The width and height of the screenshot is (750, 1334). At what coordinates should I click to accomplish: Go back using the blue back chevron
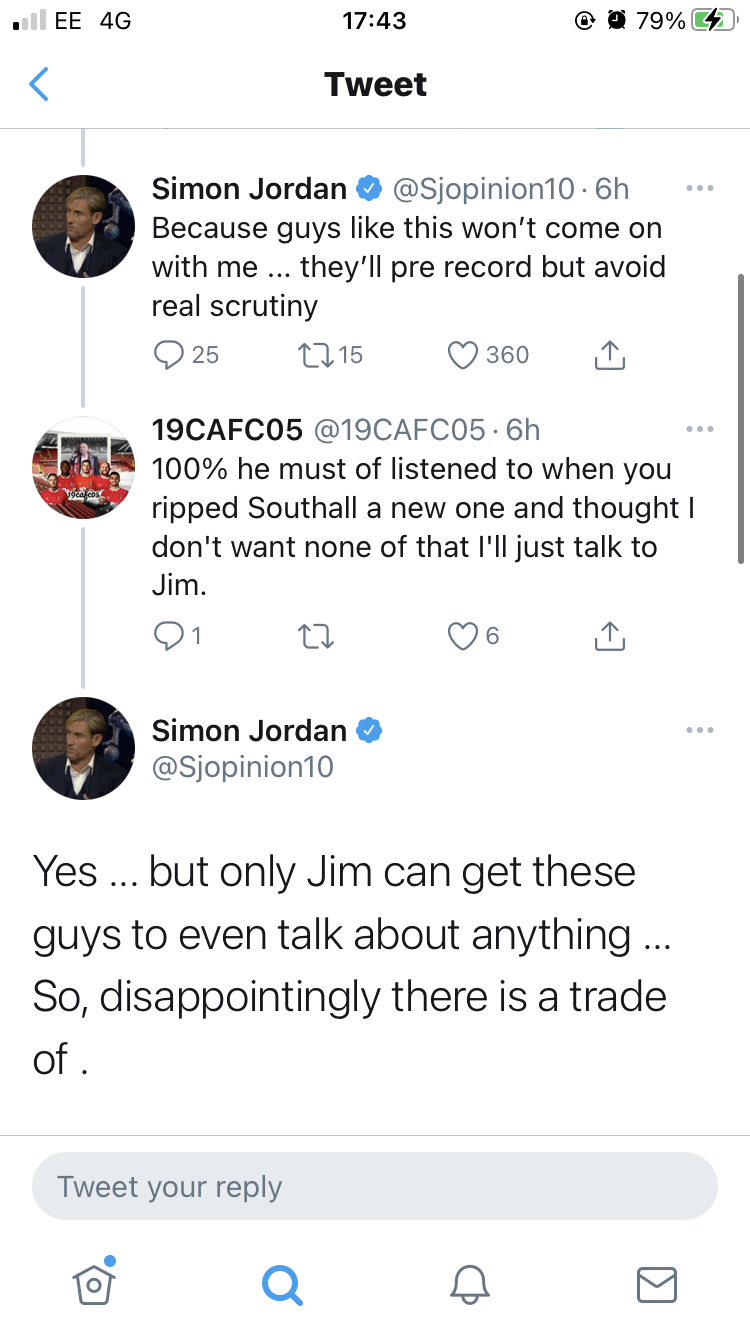pyautogui.click(x=39, y=85)
